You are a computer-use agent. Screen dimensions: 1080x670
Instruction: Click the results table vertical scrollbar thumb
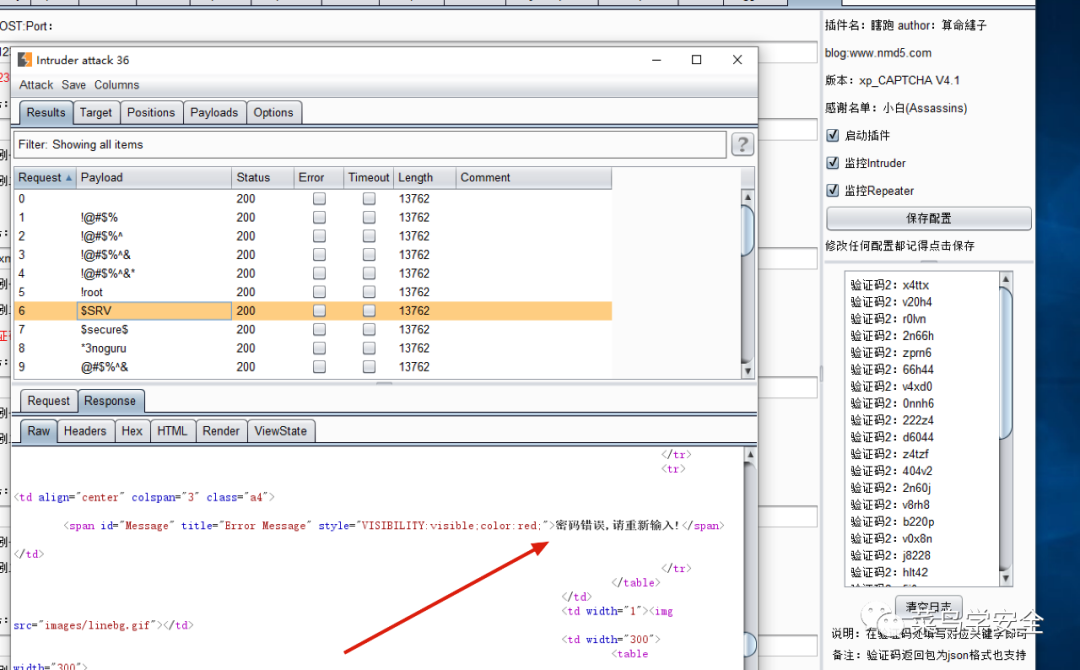[748, 231]
